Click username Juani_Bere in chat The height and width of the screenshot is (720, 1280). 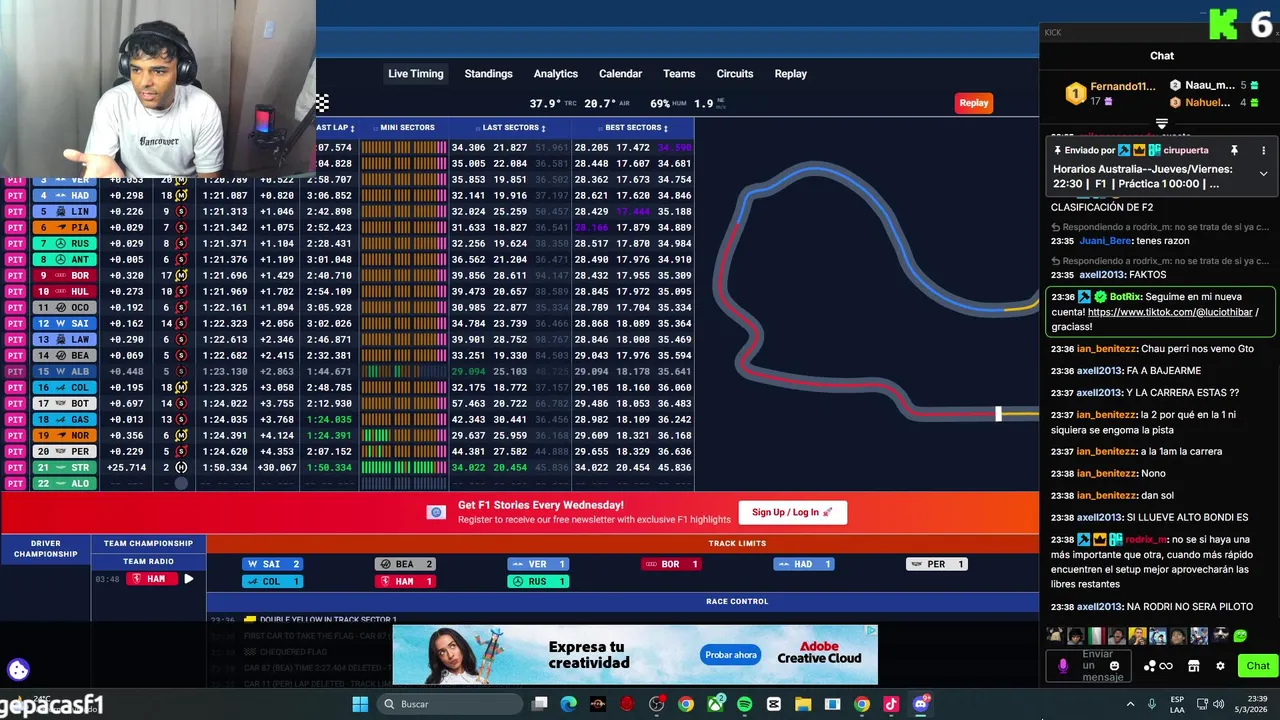(x=1105, y=241)
